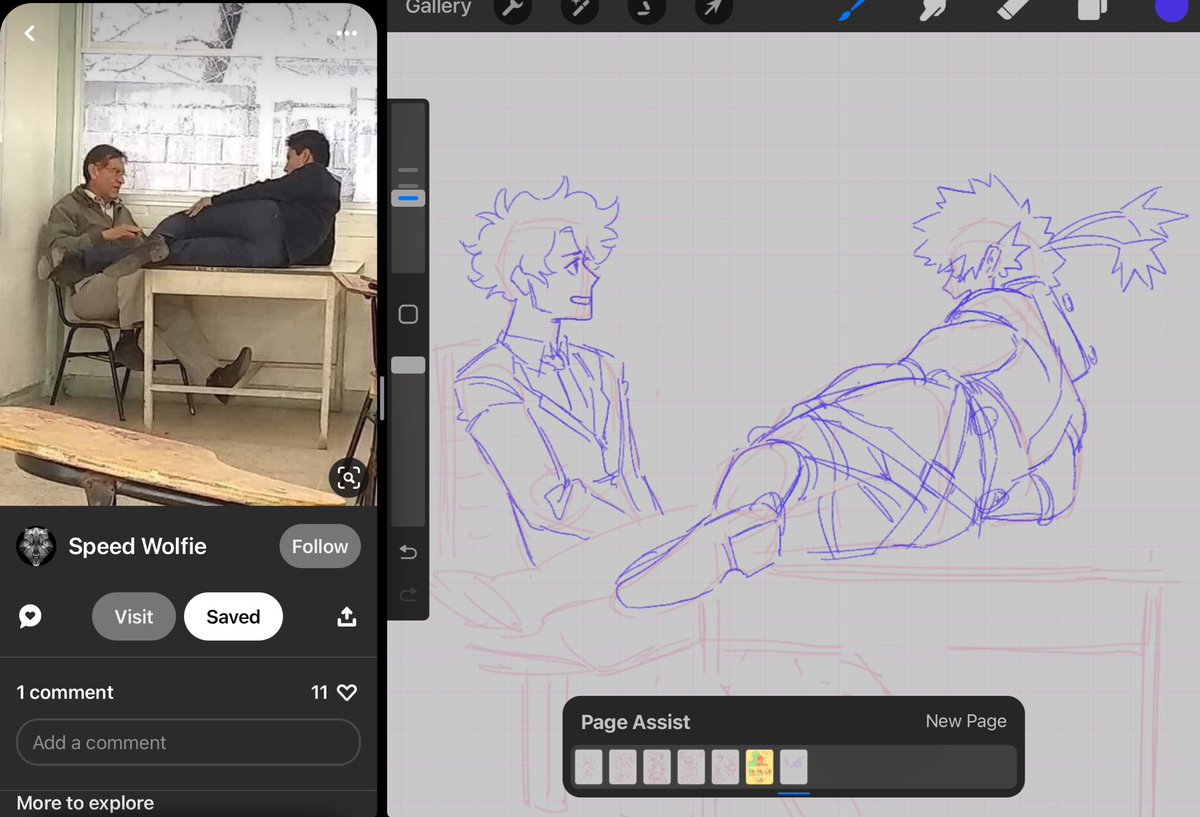
Task: Click the brush size slider handle
Action: click(x=408, y=198)
